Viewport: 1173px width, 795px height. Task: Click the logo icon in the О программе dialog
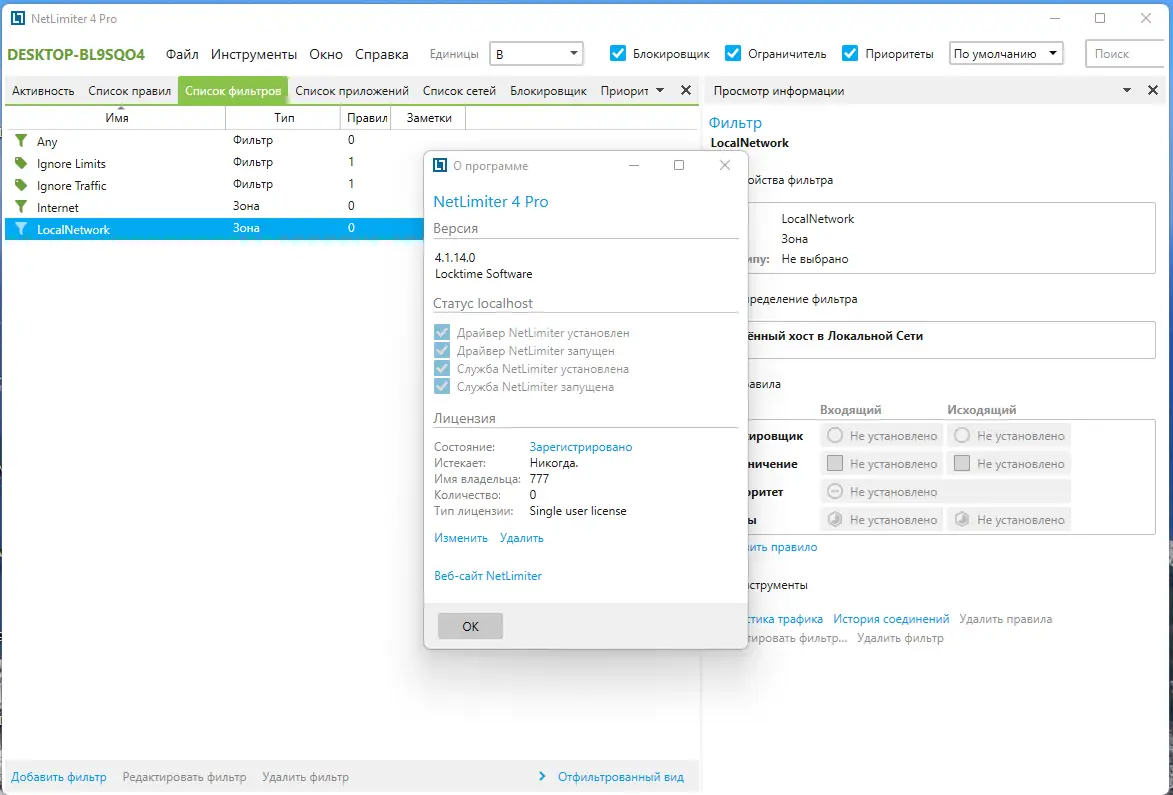441,165
